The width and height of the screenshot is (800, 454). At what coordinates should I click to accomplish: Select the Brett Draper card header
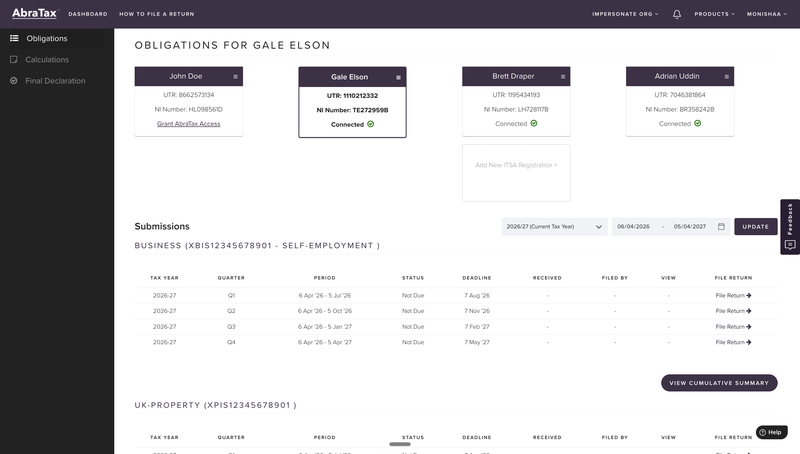tap(516, 76)
